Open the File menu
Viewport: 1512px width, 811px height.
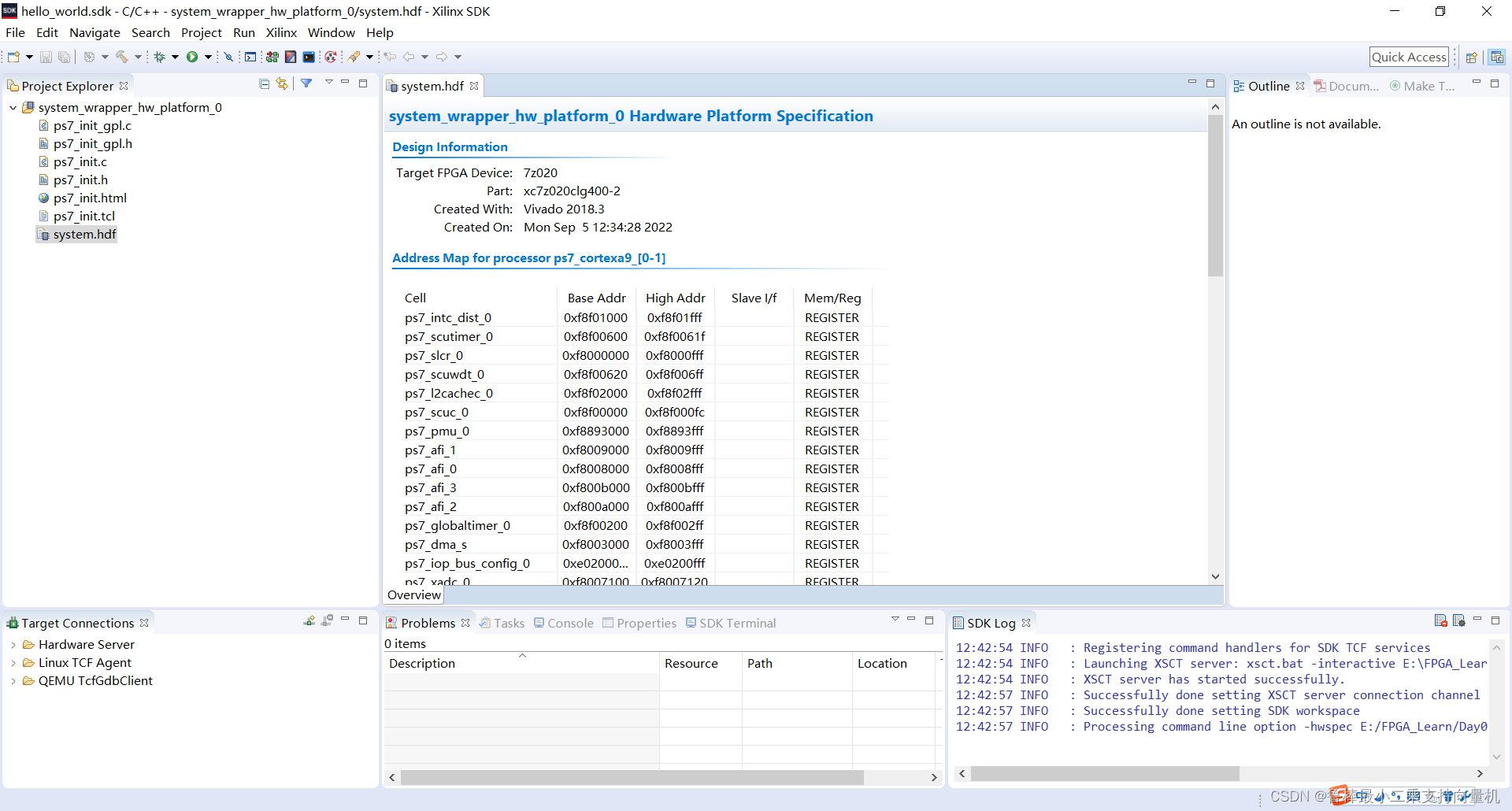[x=15, y=33]
